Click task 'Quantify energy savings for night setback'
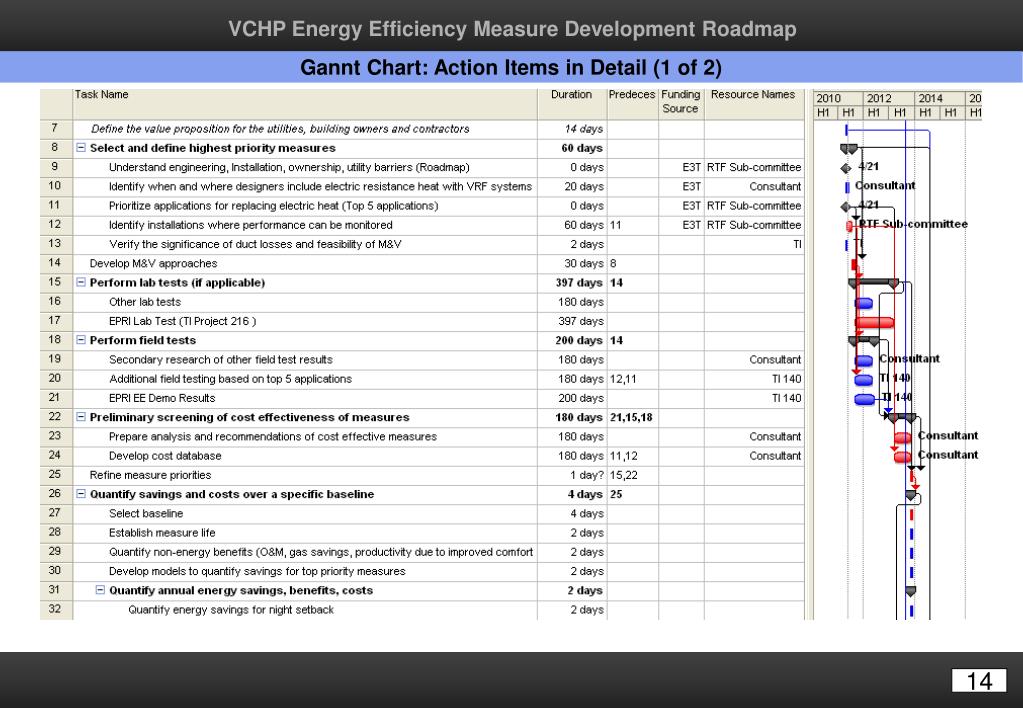This screenshot has height=708, width=1023. coord(231,610)
